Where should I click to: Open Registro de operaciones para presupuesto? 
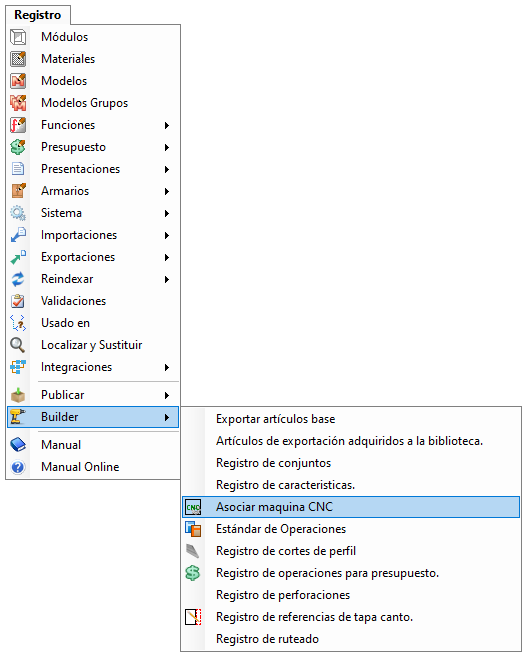coord(351,573)
